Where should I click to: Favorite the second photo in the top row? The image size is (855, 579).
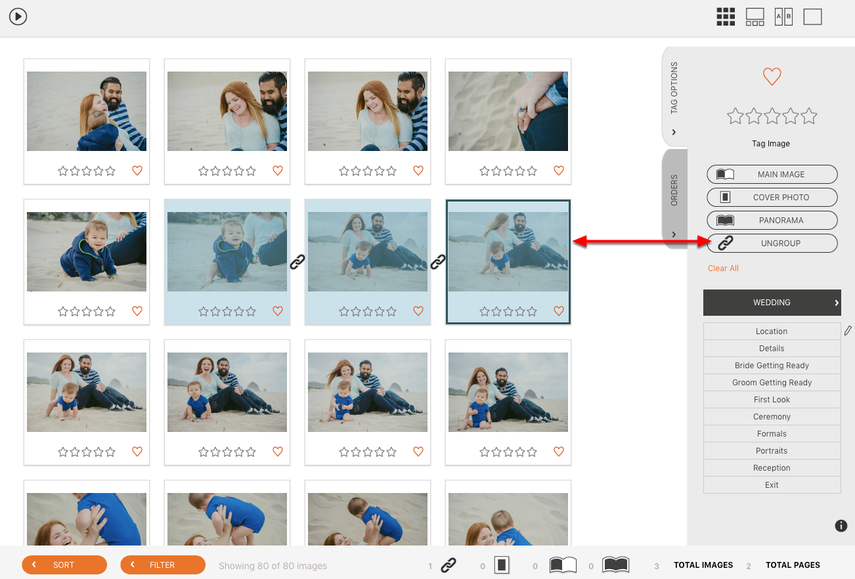pyautogui.click(x=278, y=171)
